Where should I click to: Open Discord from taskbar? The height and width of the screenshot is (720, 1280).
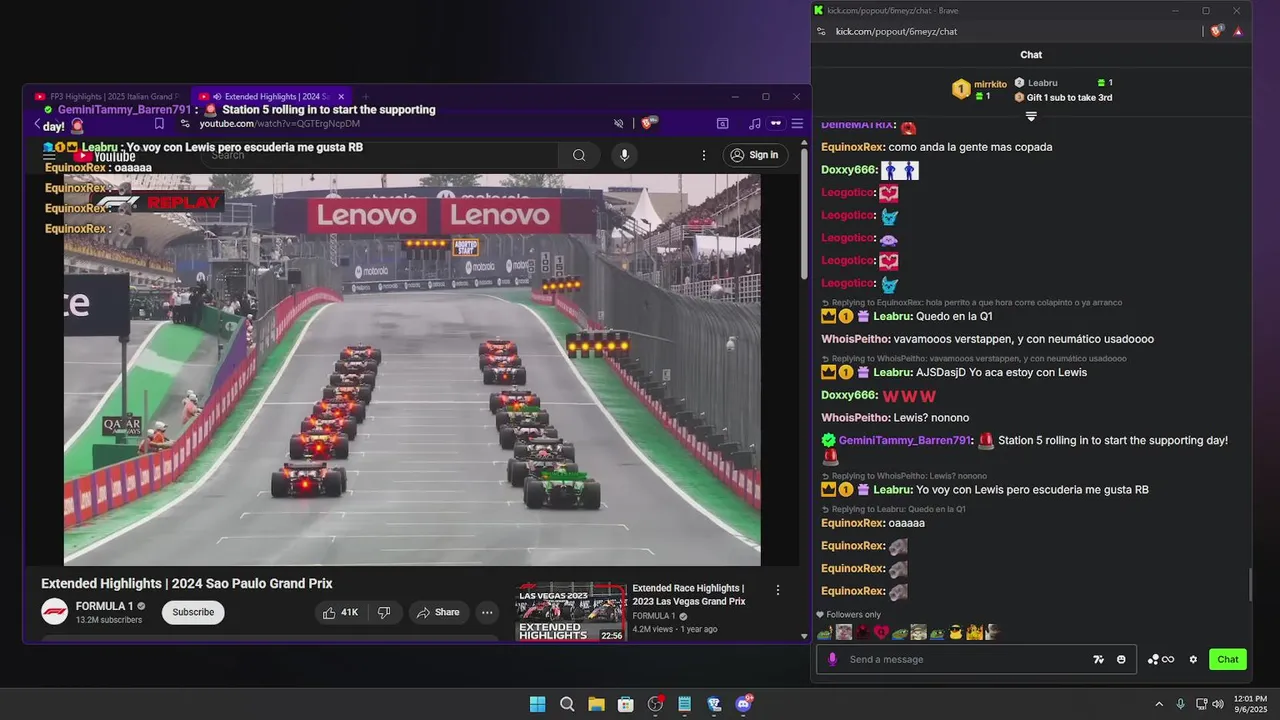click(x=744, y=704)
